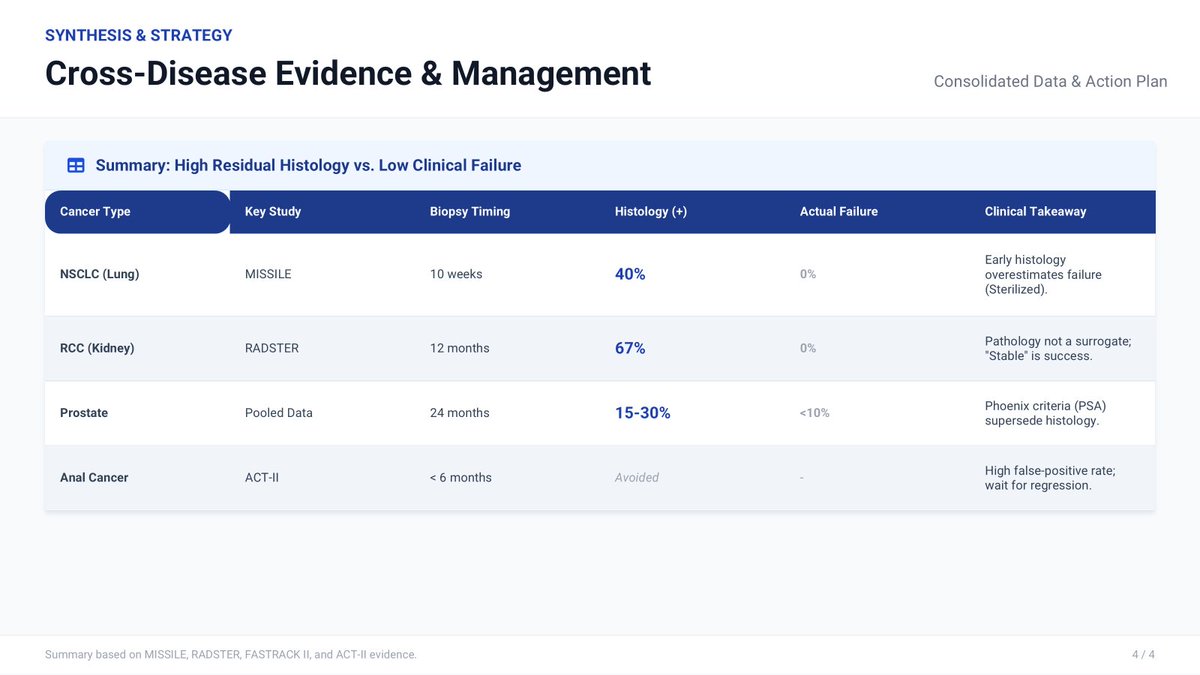This screenshot has height=675, width=1200.
Task: Select the 'Histology (+)' column header
Action: click(x=692, y=212)
